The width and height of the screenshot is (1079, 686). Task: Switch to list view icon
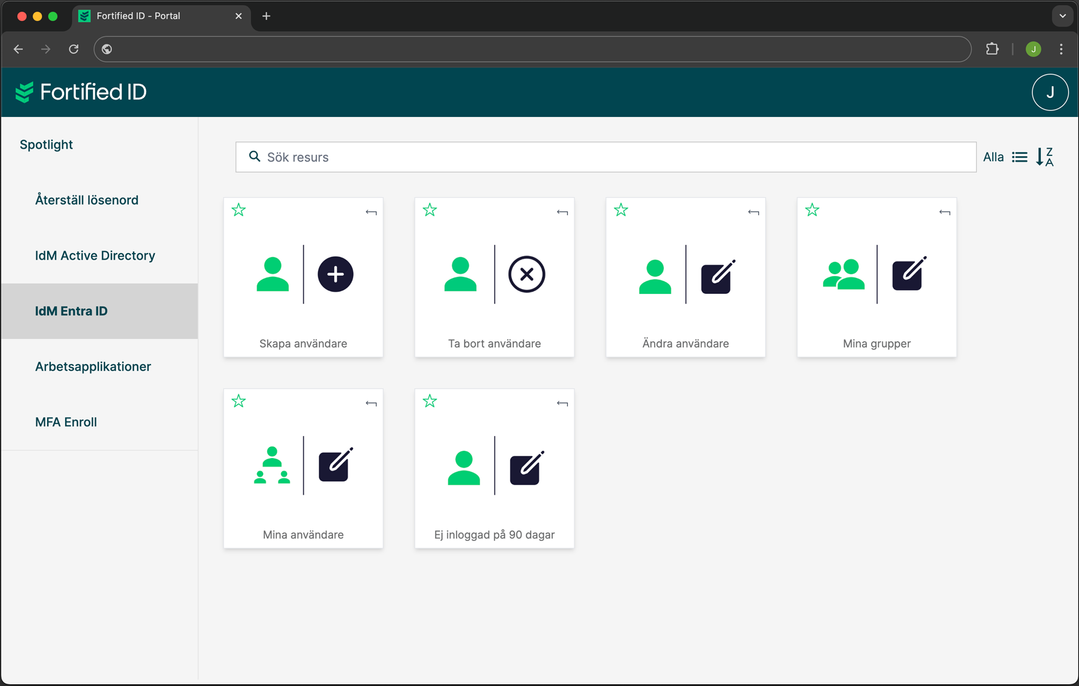(x=1020, y=157)
